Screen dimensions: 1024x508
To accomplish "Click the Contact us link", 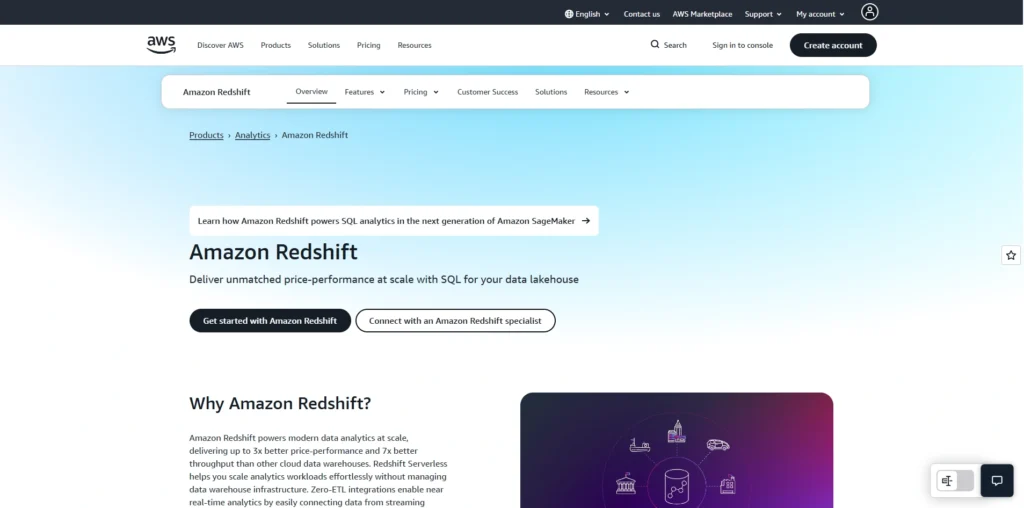I will (641, 14).
